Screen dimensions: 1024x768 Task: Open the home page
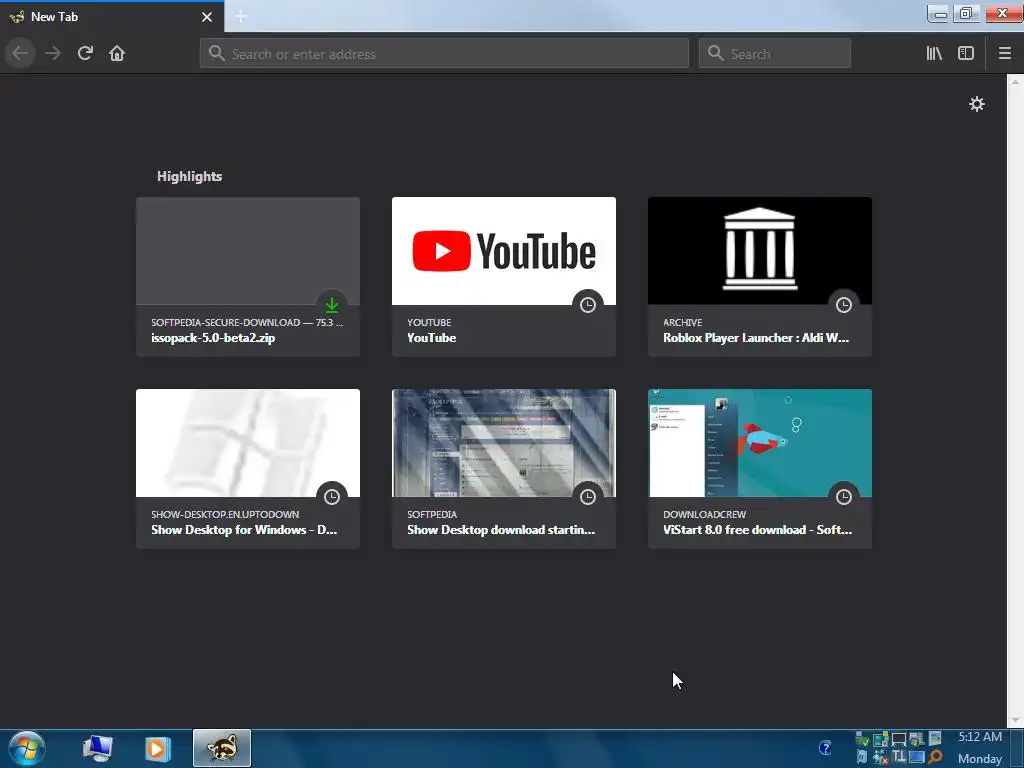coord(117,53)
